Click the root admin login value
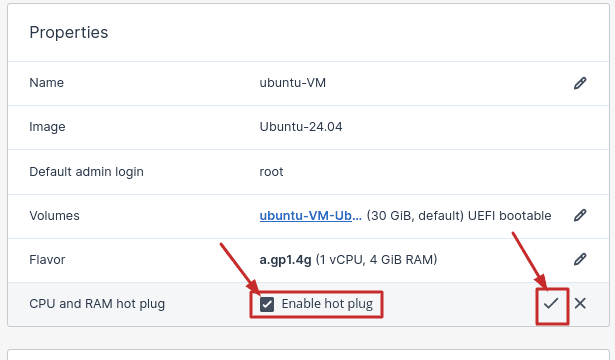Image resolution: width=615 pixels, height=360 pixels. pyautogui.click(x=271, y=172)
